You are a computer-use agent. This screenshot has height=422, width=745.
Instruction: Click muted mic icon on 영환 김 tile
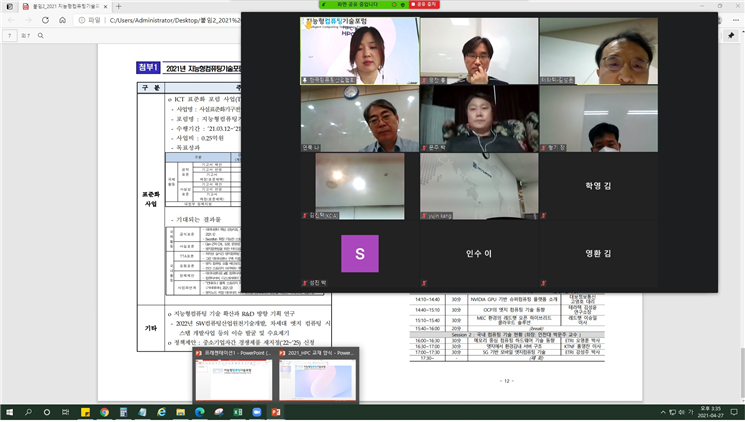pos(543,283)
